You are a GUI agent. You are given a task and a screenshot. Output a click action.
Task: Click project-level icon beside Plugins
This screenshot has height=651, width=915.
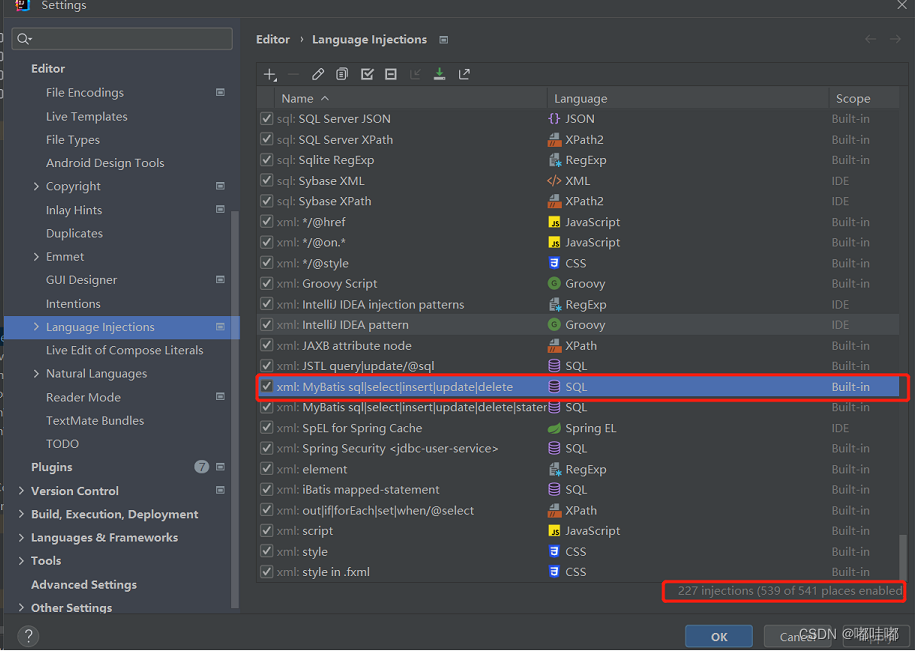point(220,467)
